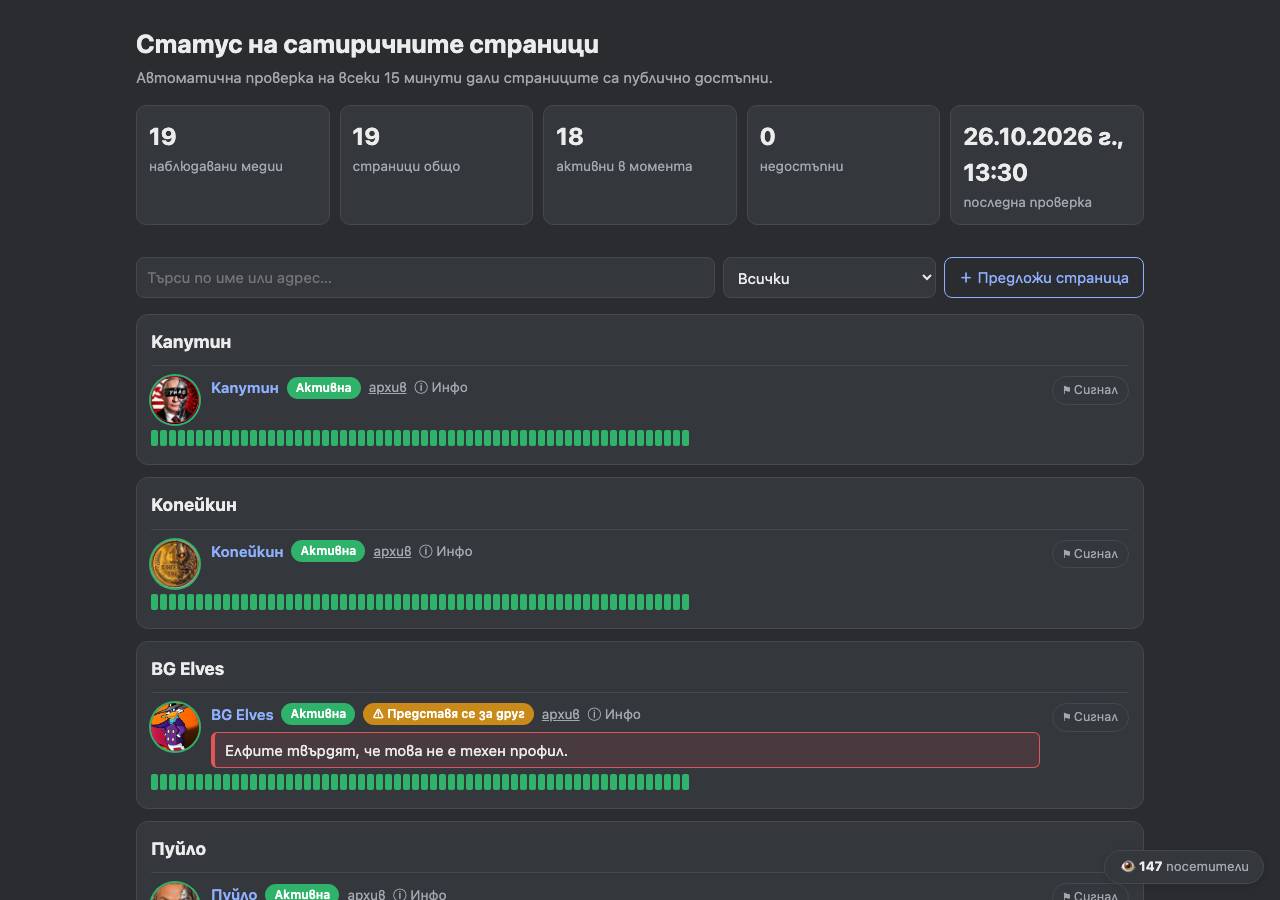Open the Капутин page link
Image resolution: width=1280 pixels, height=900 pixels.
click(245, 388)
